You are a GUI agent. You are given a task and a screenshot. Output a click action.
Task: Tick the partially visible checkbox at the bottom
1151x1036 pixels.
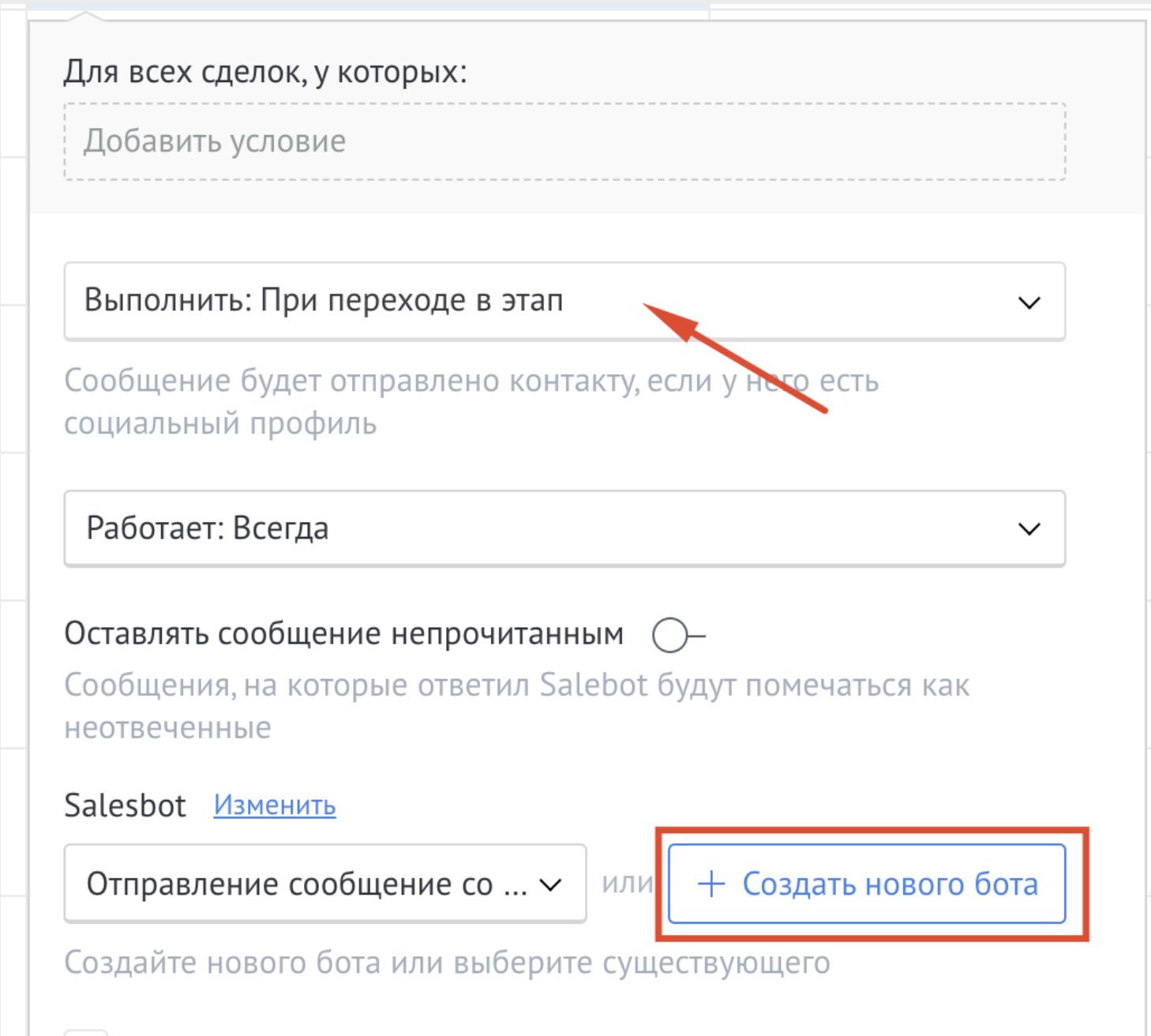tap(85, 1032)
